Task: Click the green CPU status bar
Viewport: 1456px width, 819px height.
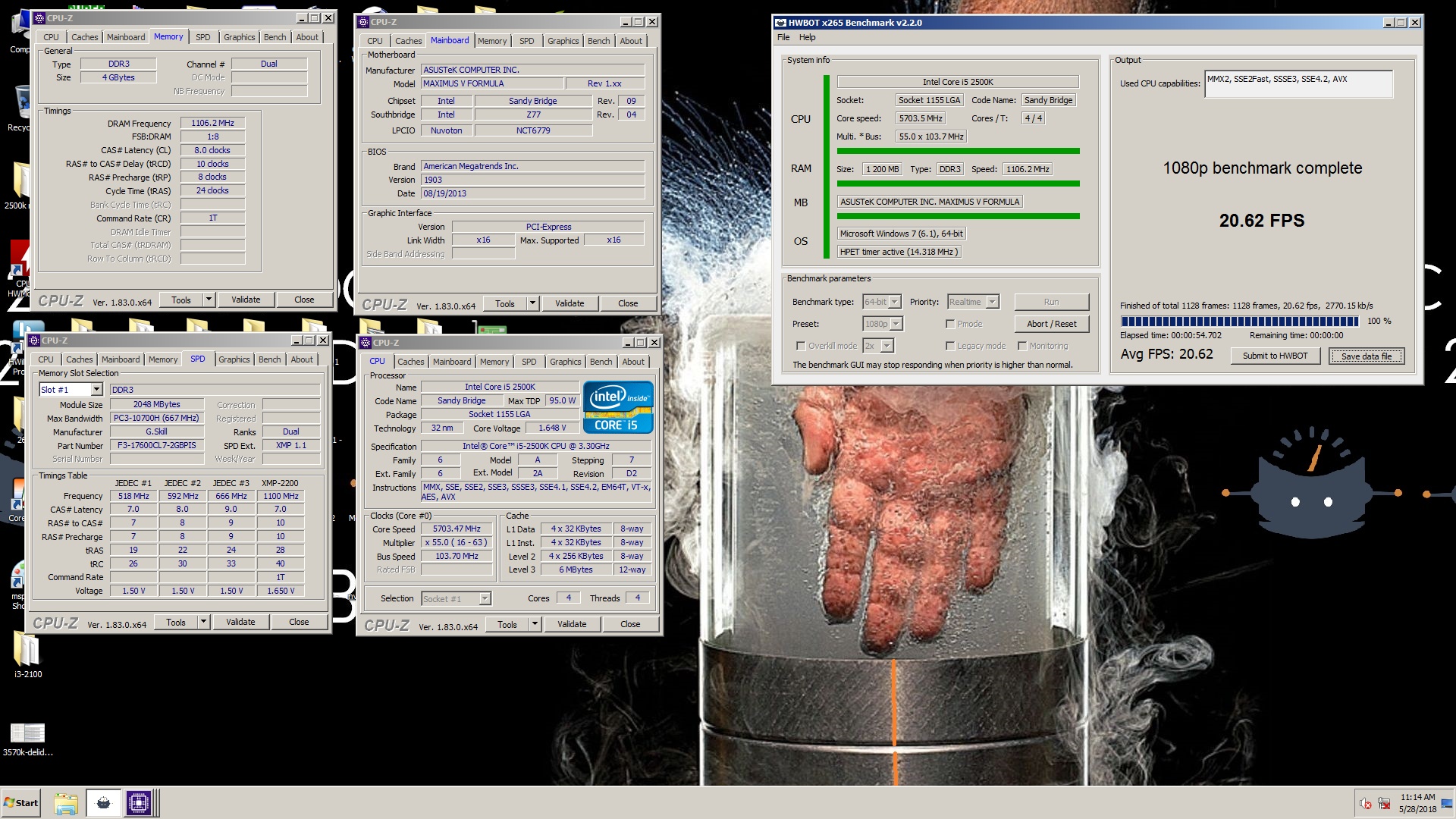Action: click(959, 151)
